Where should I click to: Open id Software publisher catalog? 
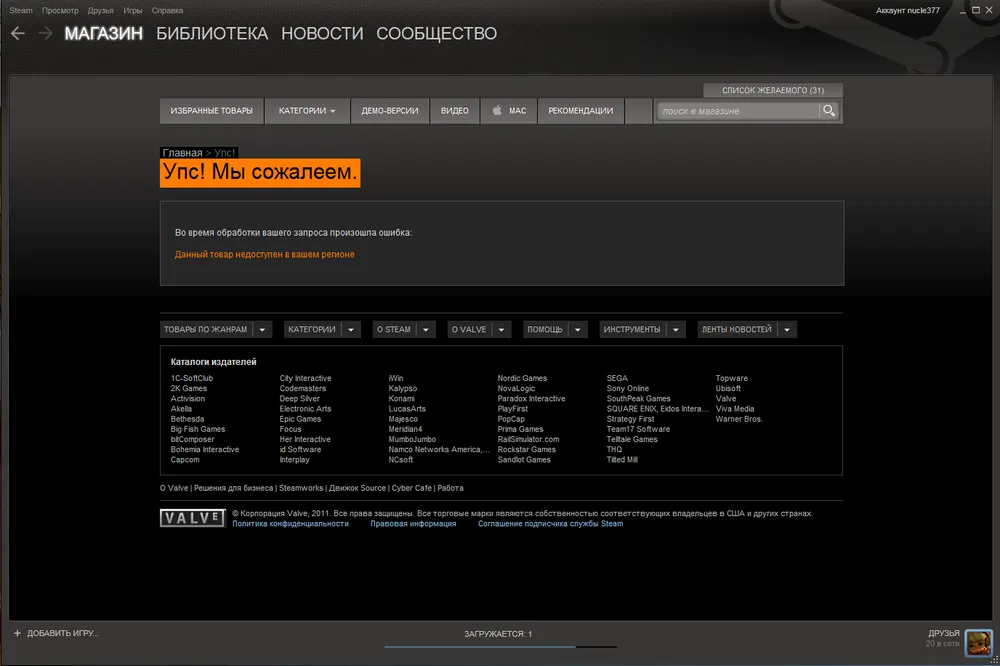pos(300,450)
